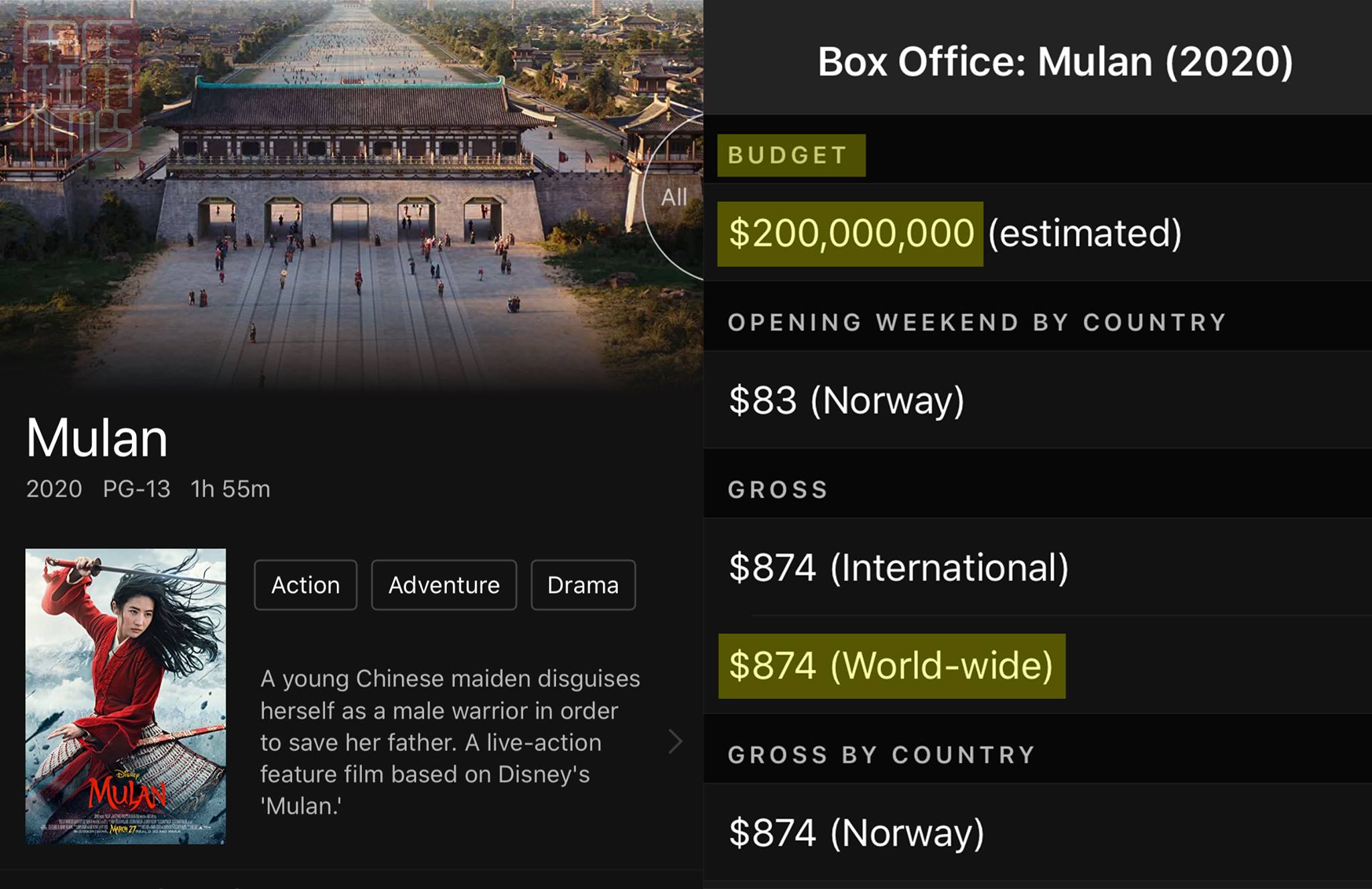Select the highlighted BUDGET section header
Image resolution: width=1372 pixels, height=889 pixels.
[x=791, y=155]
